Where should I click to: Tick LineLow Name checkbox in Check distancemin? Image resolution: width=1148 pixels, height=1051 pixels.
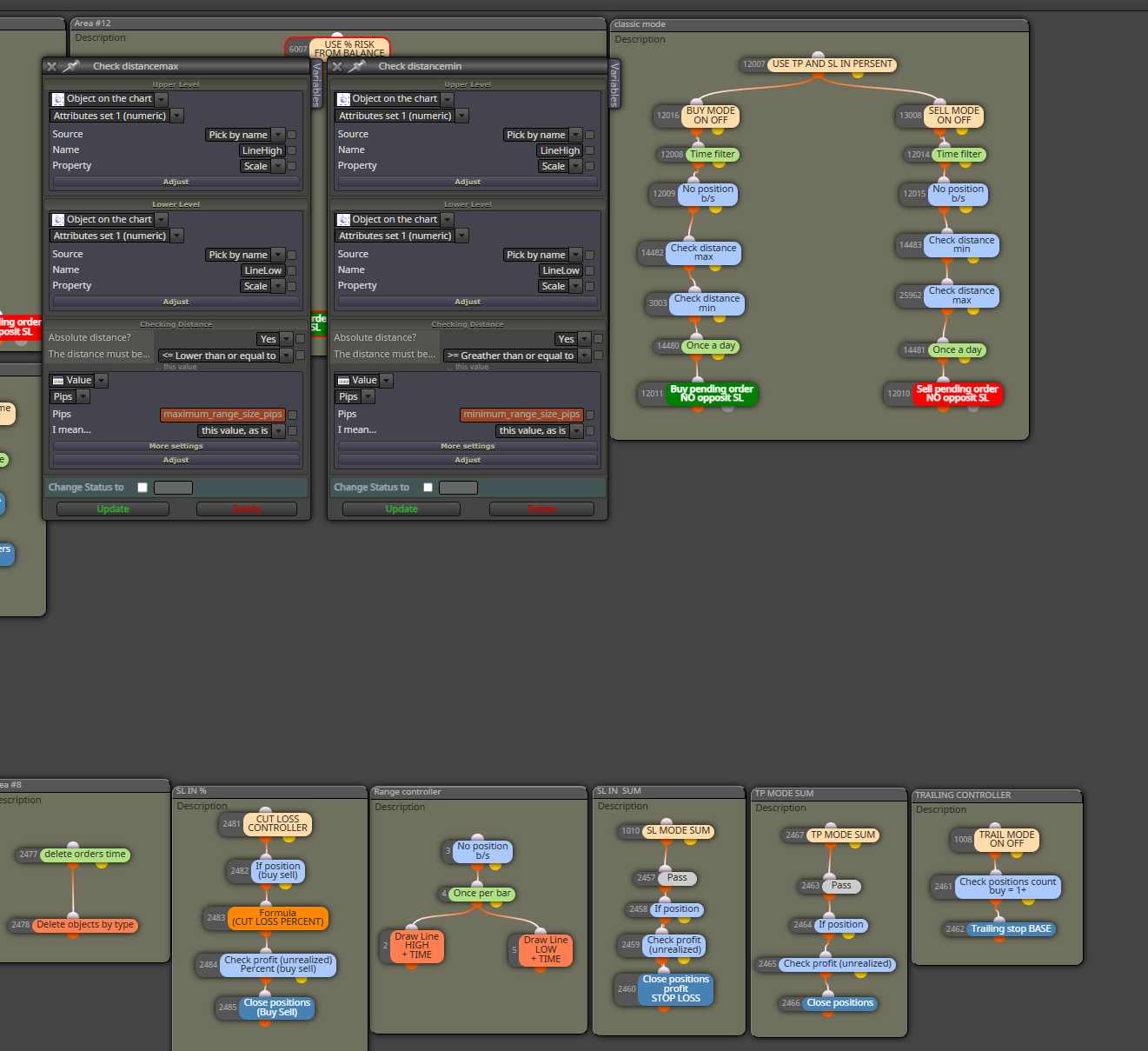(589, 270)
